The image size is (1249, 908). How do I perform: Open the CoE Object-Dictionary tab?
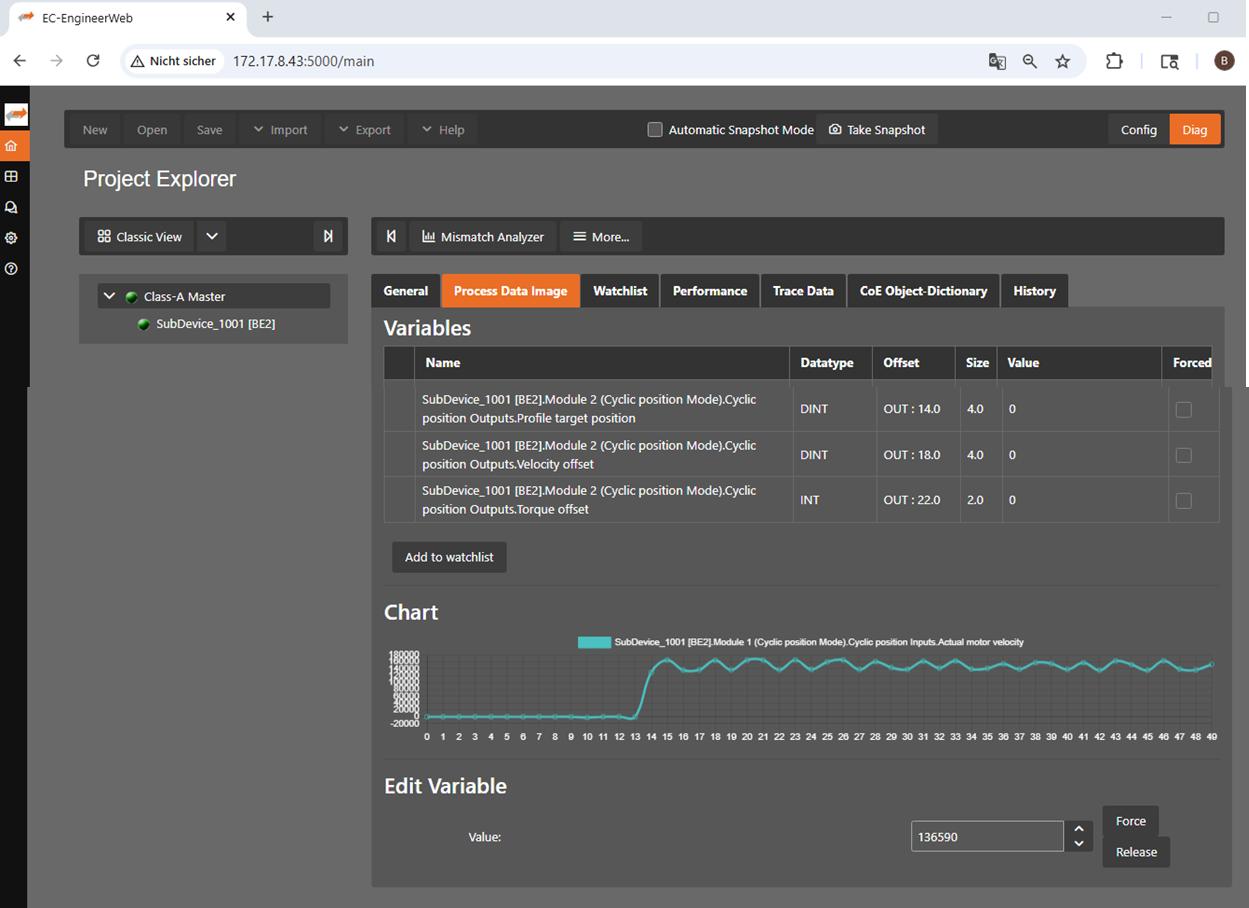coord(923,291)
